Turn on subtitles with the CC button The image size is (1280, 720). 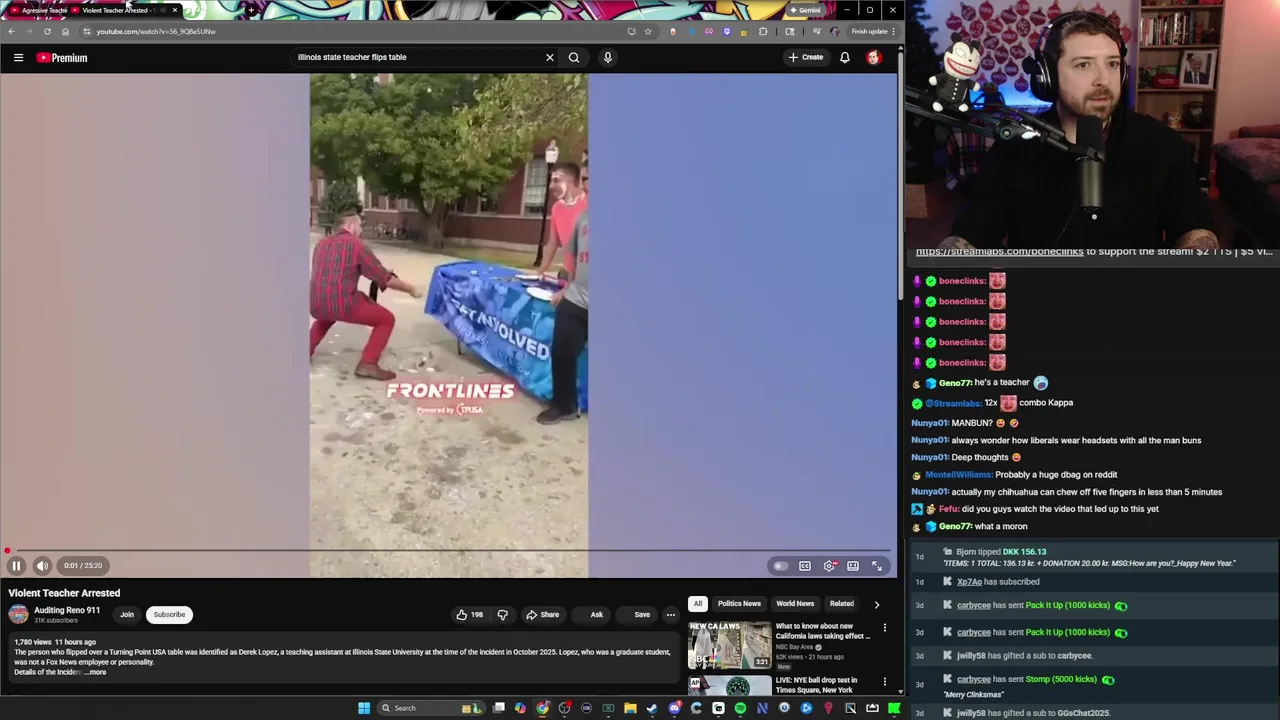click(x=805, y=566)
